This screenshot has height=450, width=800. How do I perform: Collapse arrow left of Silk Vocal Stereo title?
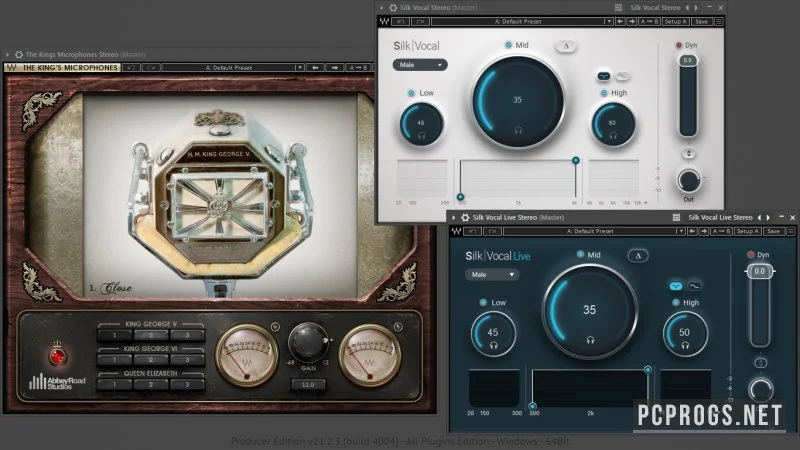(381, 8)
